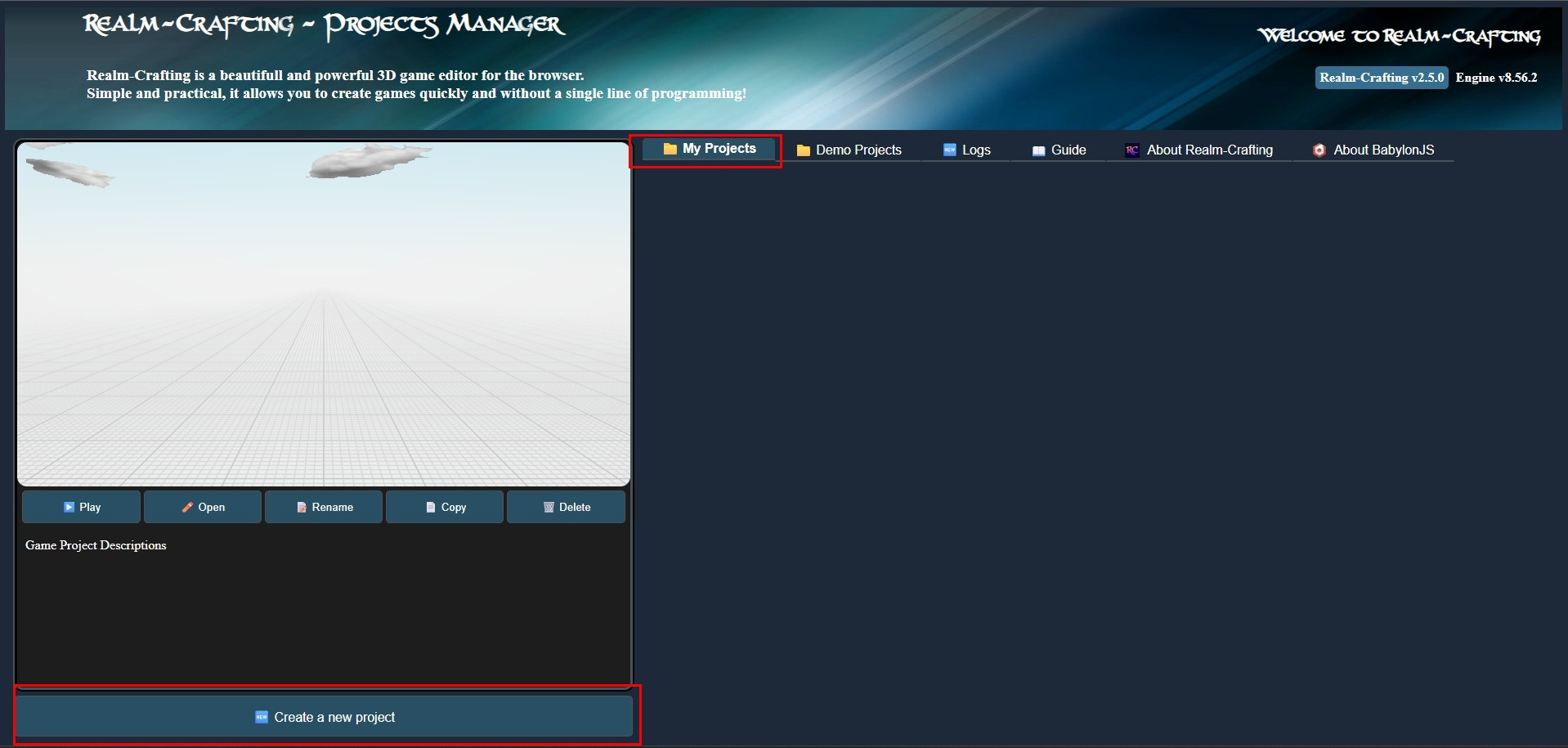Image resolution: width=1568 pixels, height=748 pixels.
Task: Click the Game Project Descriptions text
Action: click(96, 545)
